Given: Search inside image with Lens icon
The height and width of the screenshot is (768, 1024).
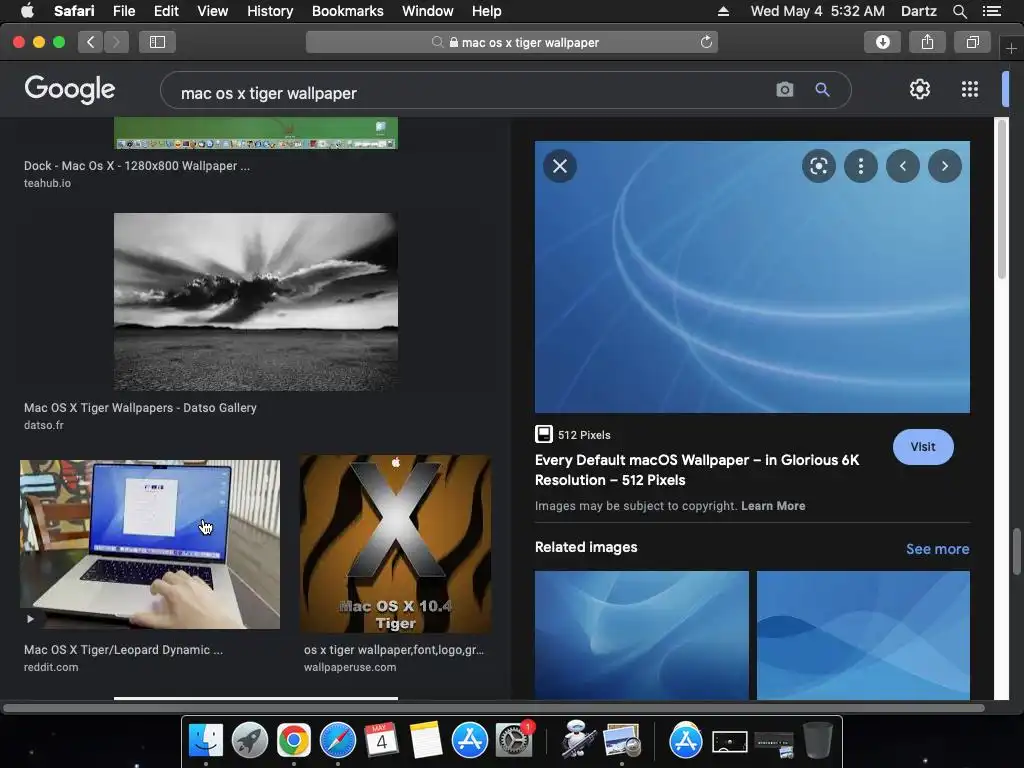Looking at the screenshot, I should click(x=818, y=166).
